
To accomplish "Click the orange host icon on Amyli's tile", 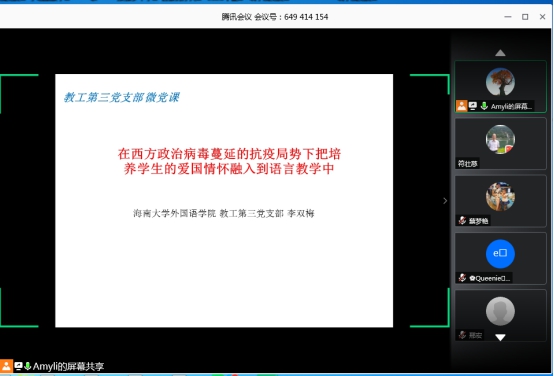I will 461,106.
